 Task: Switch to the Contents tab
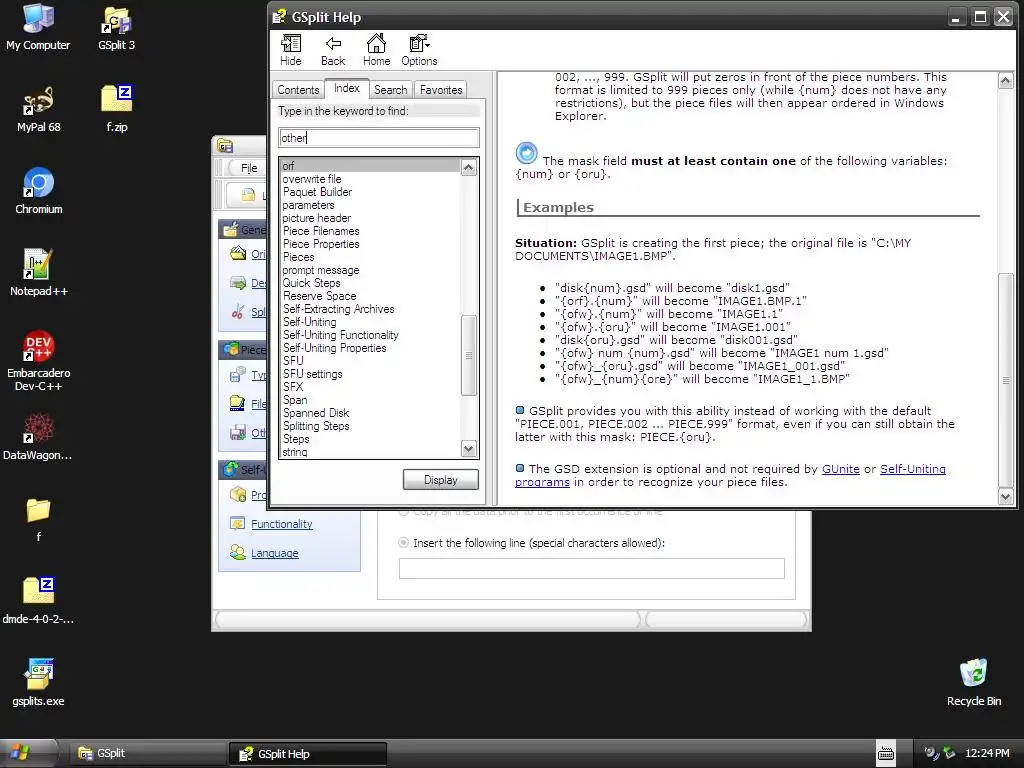click(298, 90)
